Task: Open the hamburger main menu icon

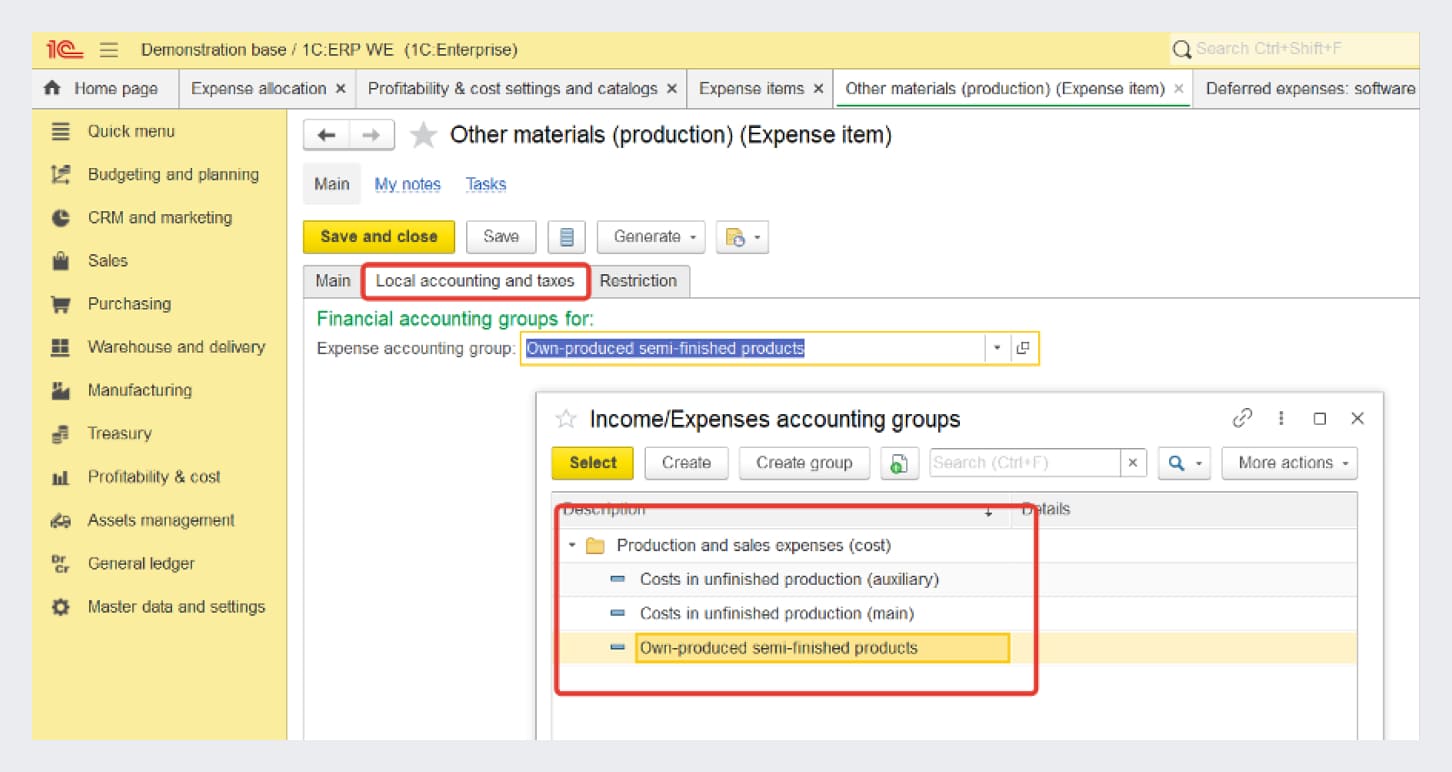Action: coord(109,49)
